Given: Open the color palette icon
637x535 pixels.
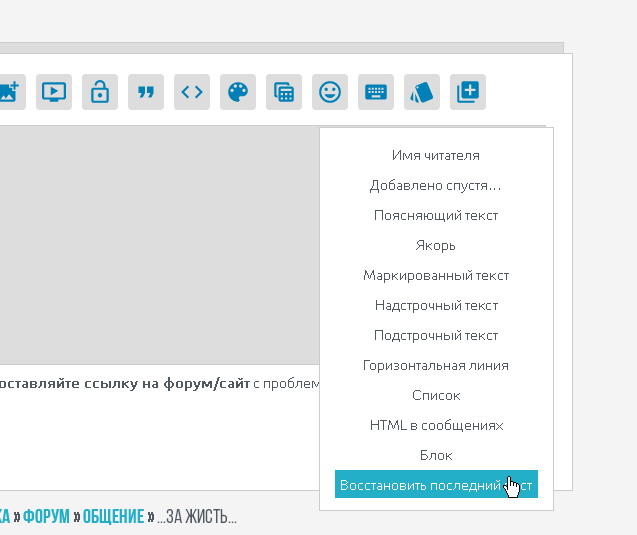Looking at the screenshot, I should click(x=238, y=92).
